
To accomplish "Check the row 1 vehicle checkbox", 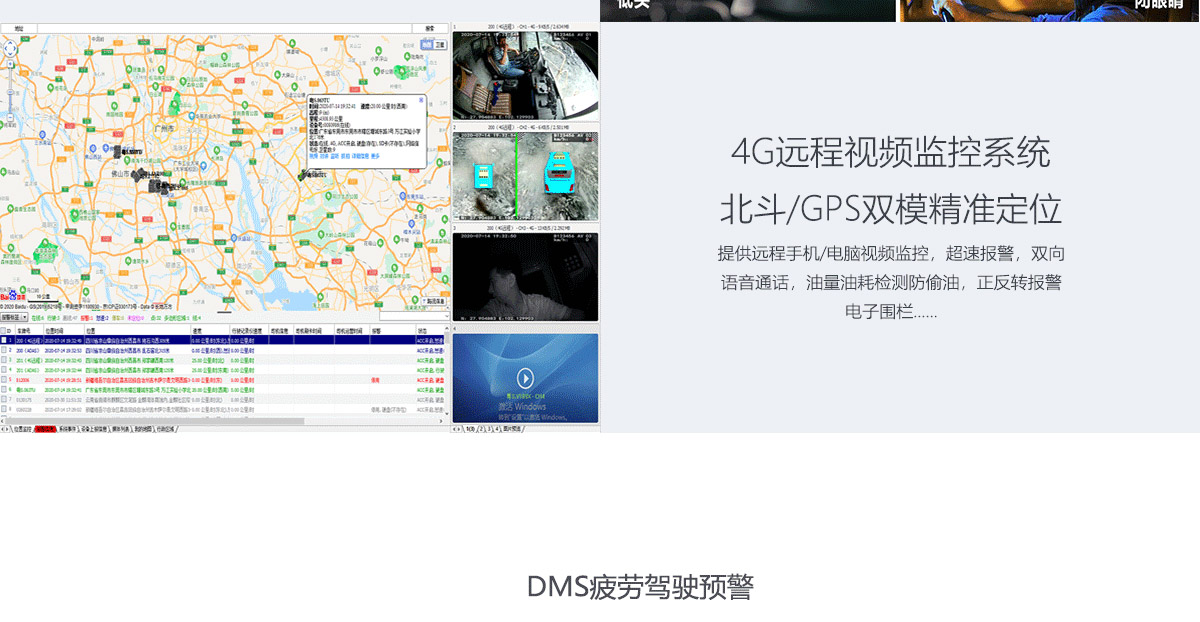I will click(x=4, y=340).
